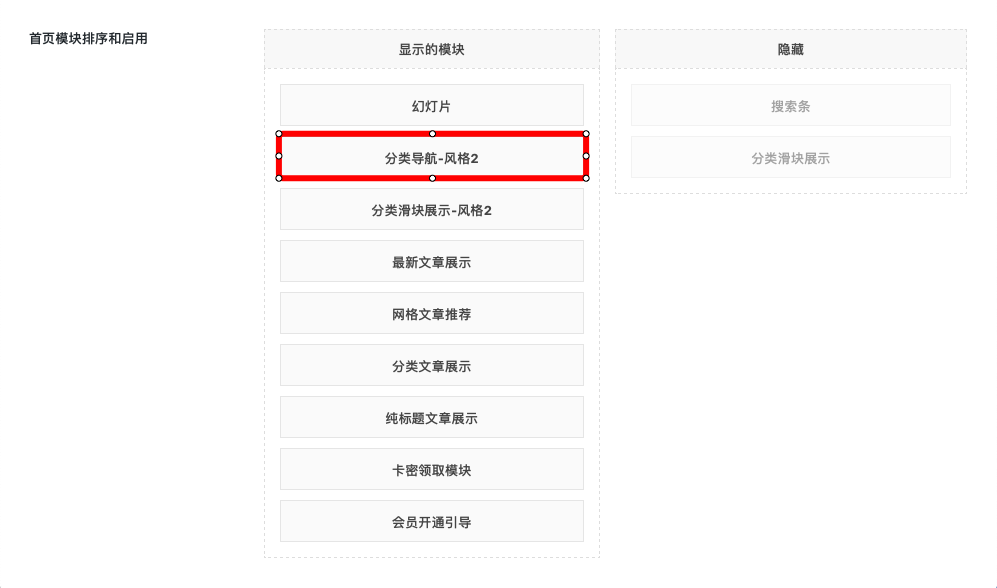
Task: Click the 显示的模块 column header
Action: coord(431,49)
